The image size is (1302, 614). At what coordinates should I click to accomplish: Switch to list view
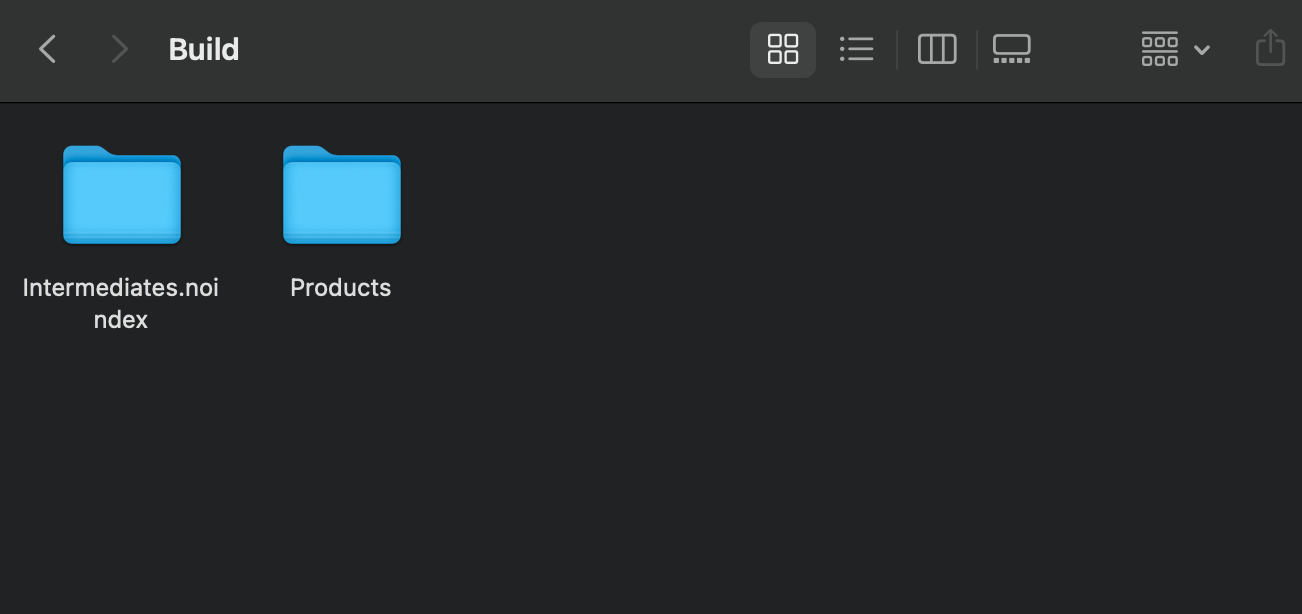click(857, 49)
